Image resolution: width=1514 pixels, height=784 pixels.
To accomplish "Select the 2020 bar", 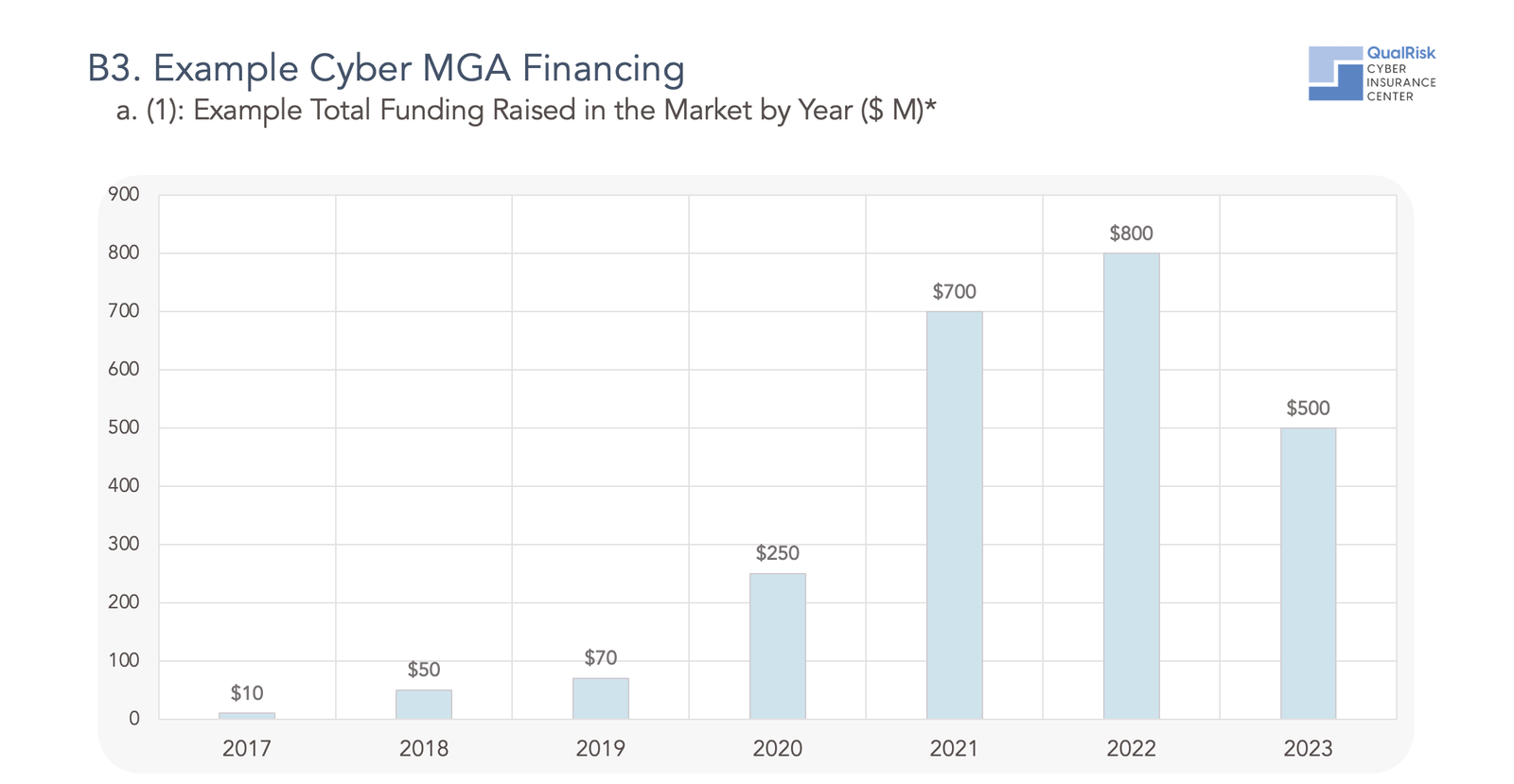I will [x=778, y=646].
